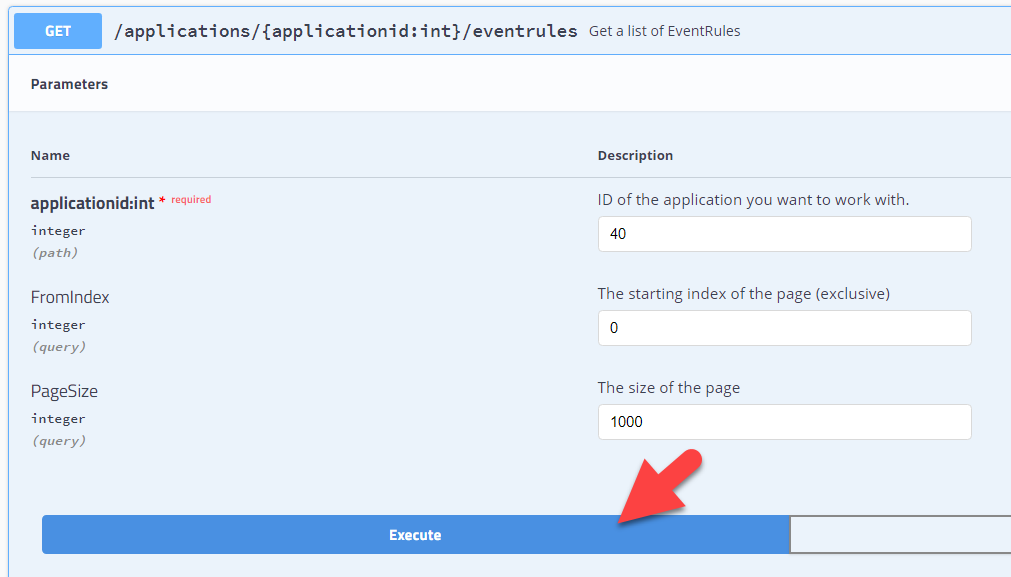Focus the PageSize field containing 1000
The image size is (1011, 577).
(x=784, y=422)
